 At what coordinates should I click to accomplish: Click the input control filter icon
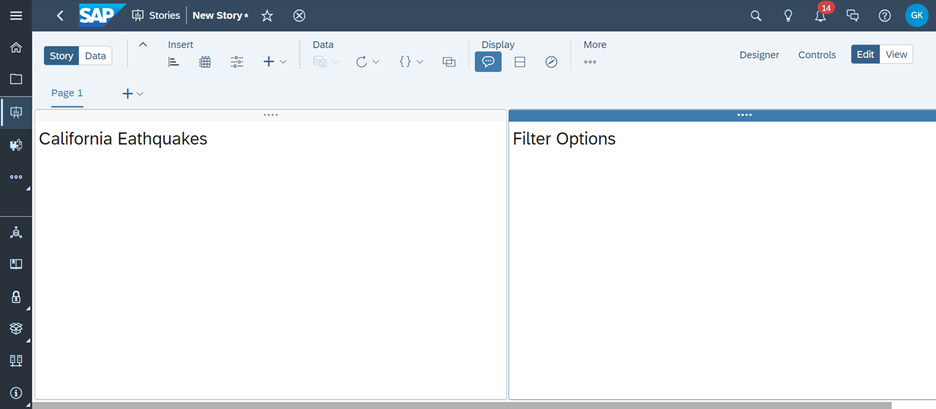tap(237, 62)
